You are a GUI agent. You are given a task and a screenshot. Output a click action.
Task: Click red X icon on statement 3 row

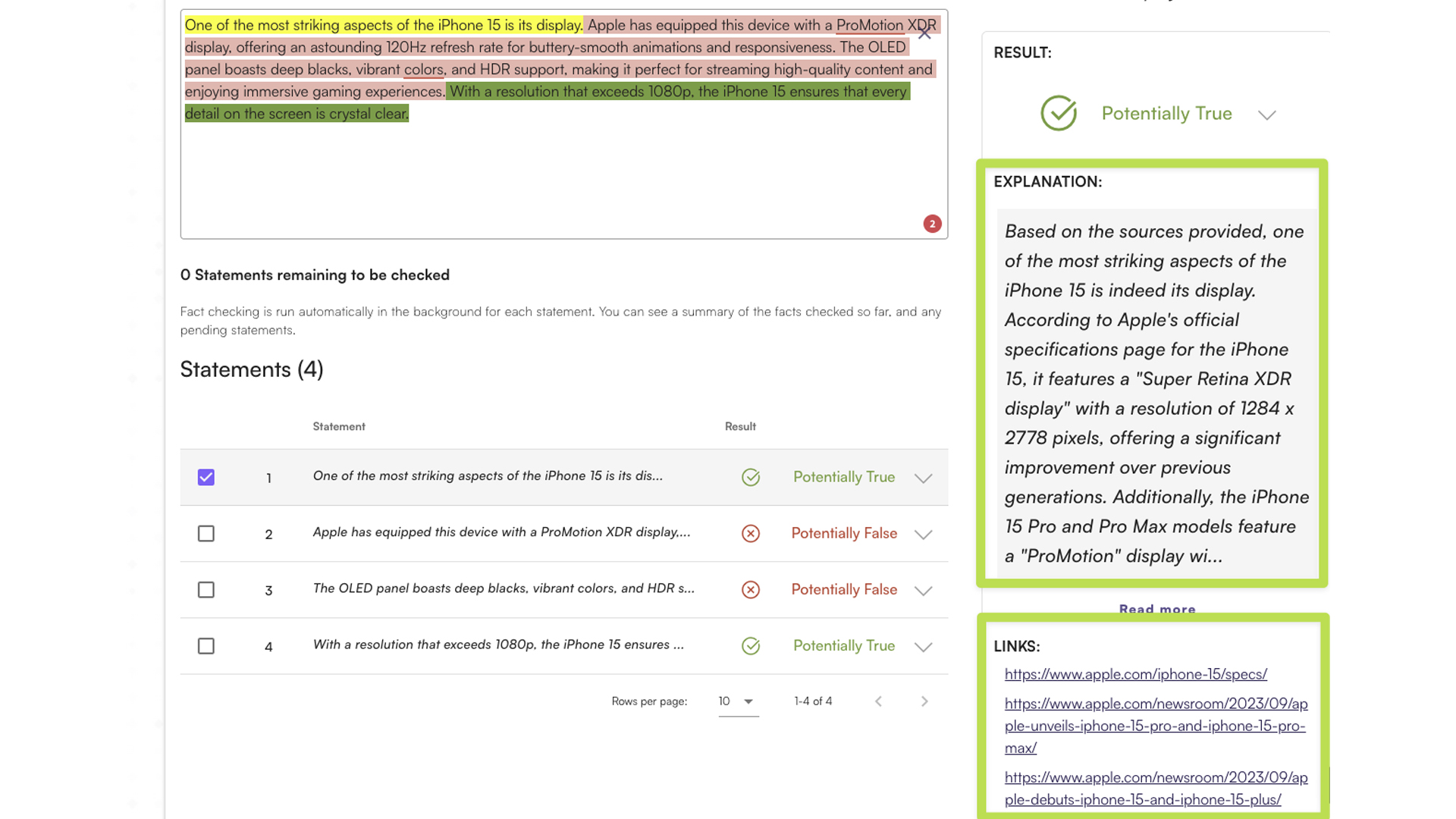tap(750, 589)
